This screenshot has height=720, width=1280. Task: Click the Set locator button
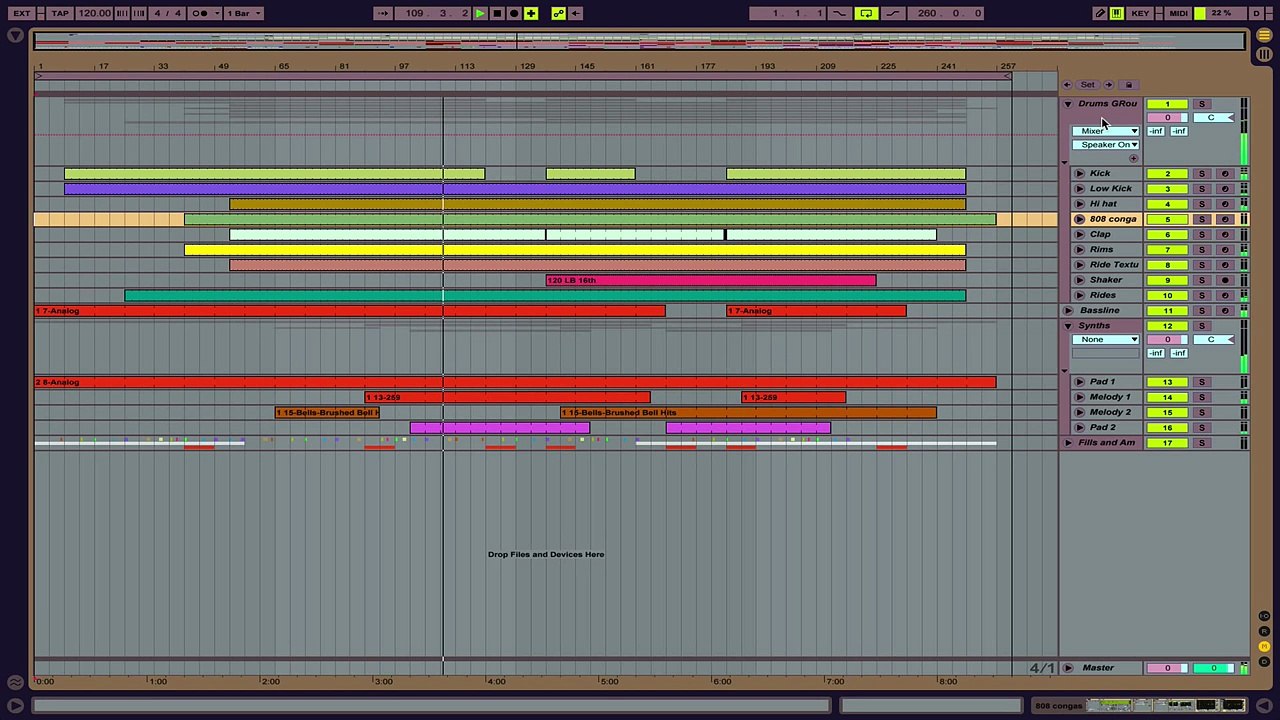coord(1088,84)
